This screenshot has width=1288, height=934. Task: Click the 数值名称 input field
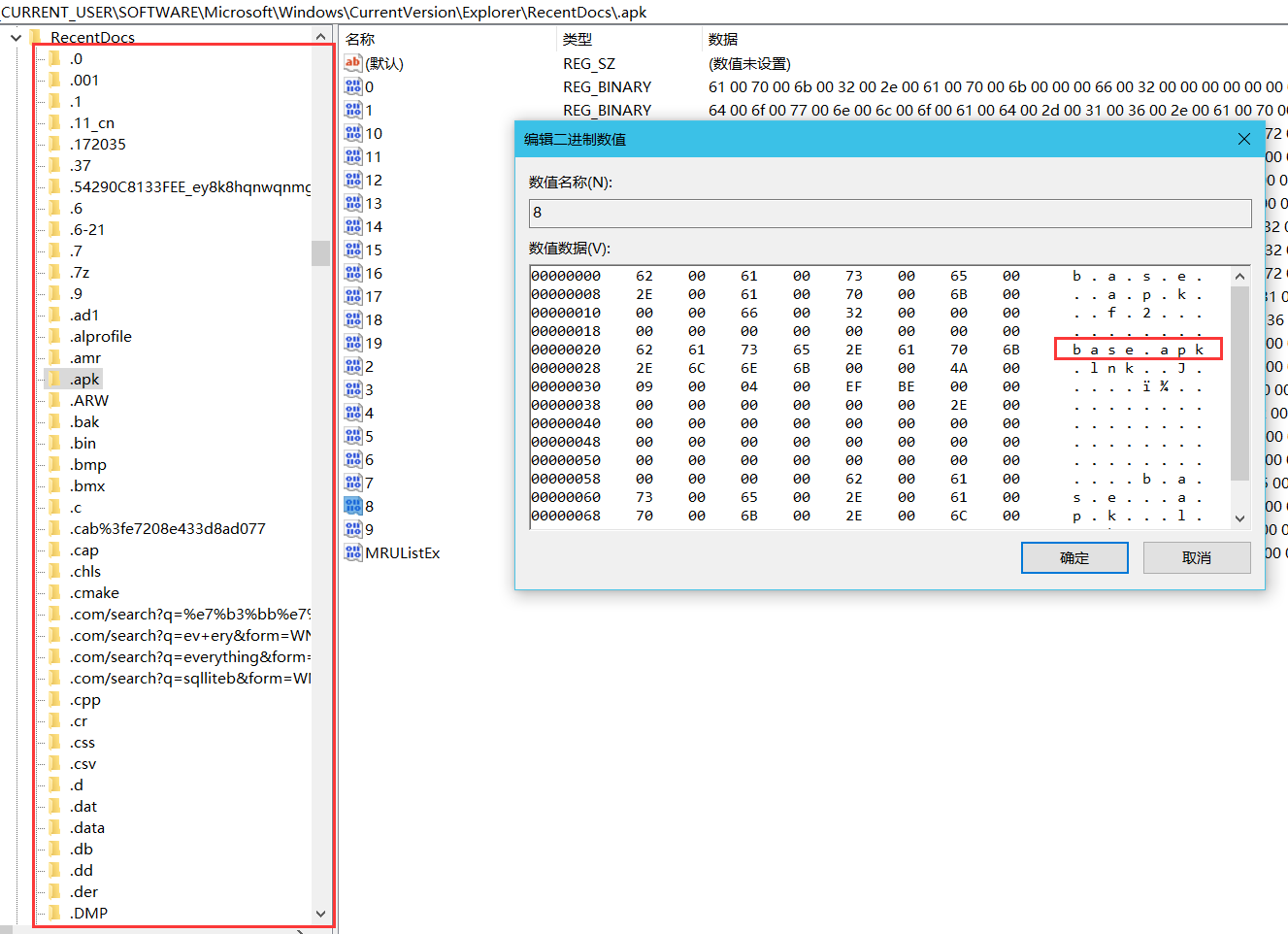(890, 213)
